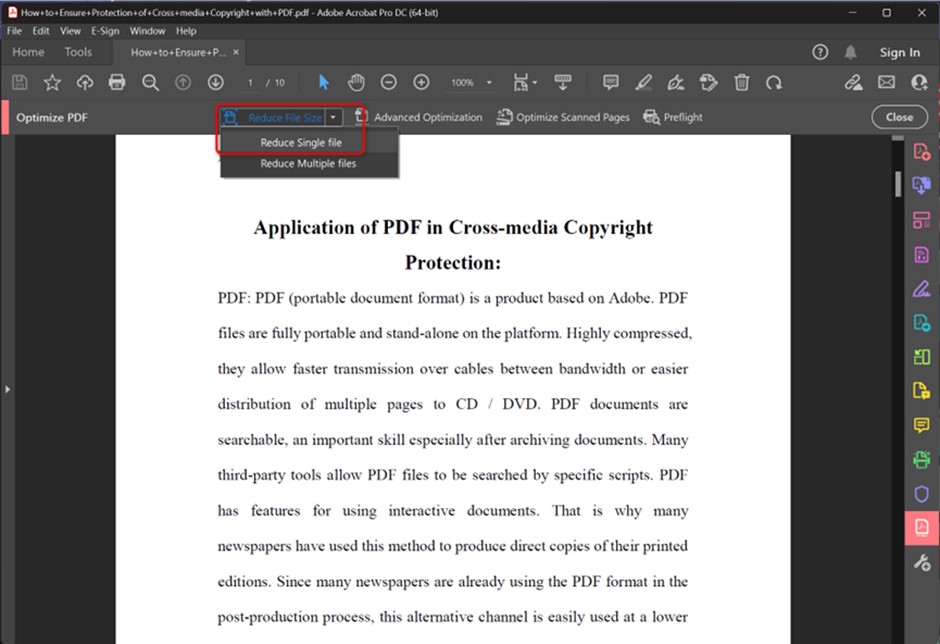Add a sticky note comment
The width and height of the screenshot is (940, 644).
click(x=610, y=82)
